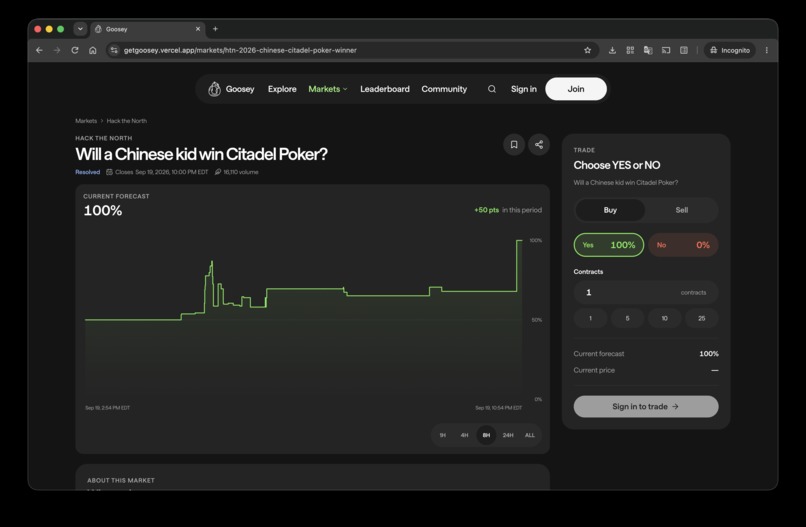Select the Yes 100% outcome
The height and width of the screenshot is (527, 806).
(x=609, y=245)
